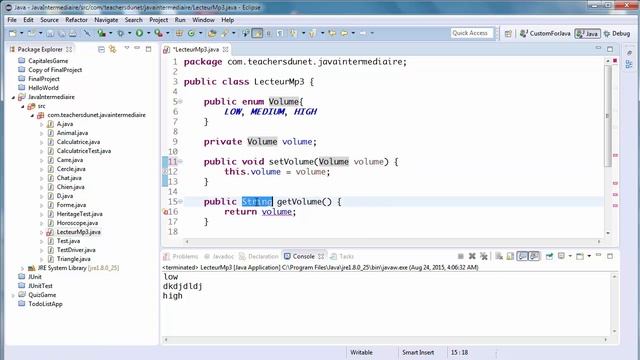The height and width of the screenshot is (360, 640).
Task: Switch to Javadoc tab
Action: (219, 256)
